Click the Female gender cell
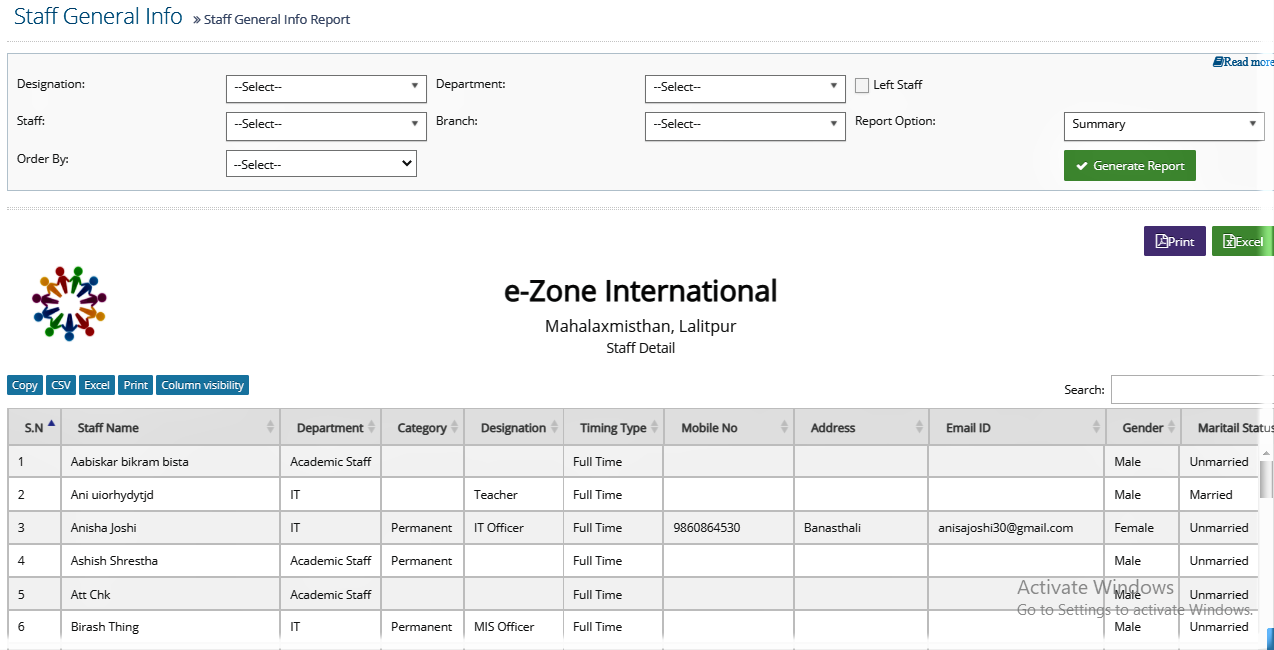 (1143, 528)
